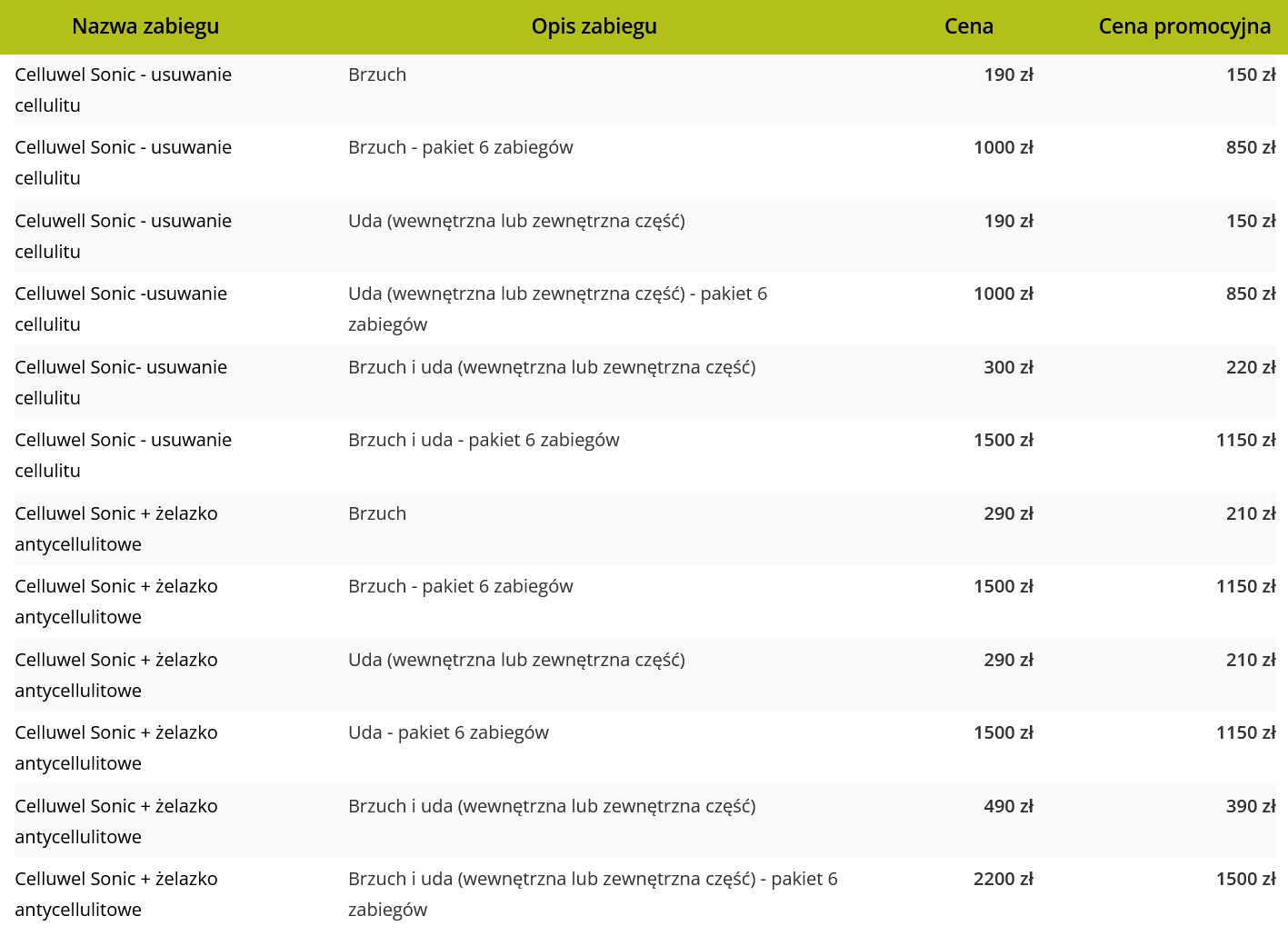
Task: Select '850 zł' promo price for 'Brzuch - pakiet 6 zabiegów'
Action: tap(1251, 147)
